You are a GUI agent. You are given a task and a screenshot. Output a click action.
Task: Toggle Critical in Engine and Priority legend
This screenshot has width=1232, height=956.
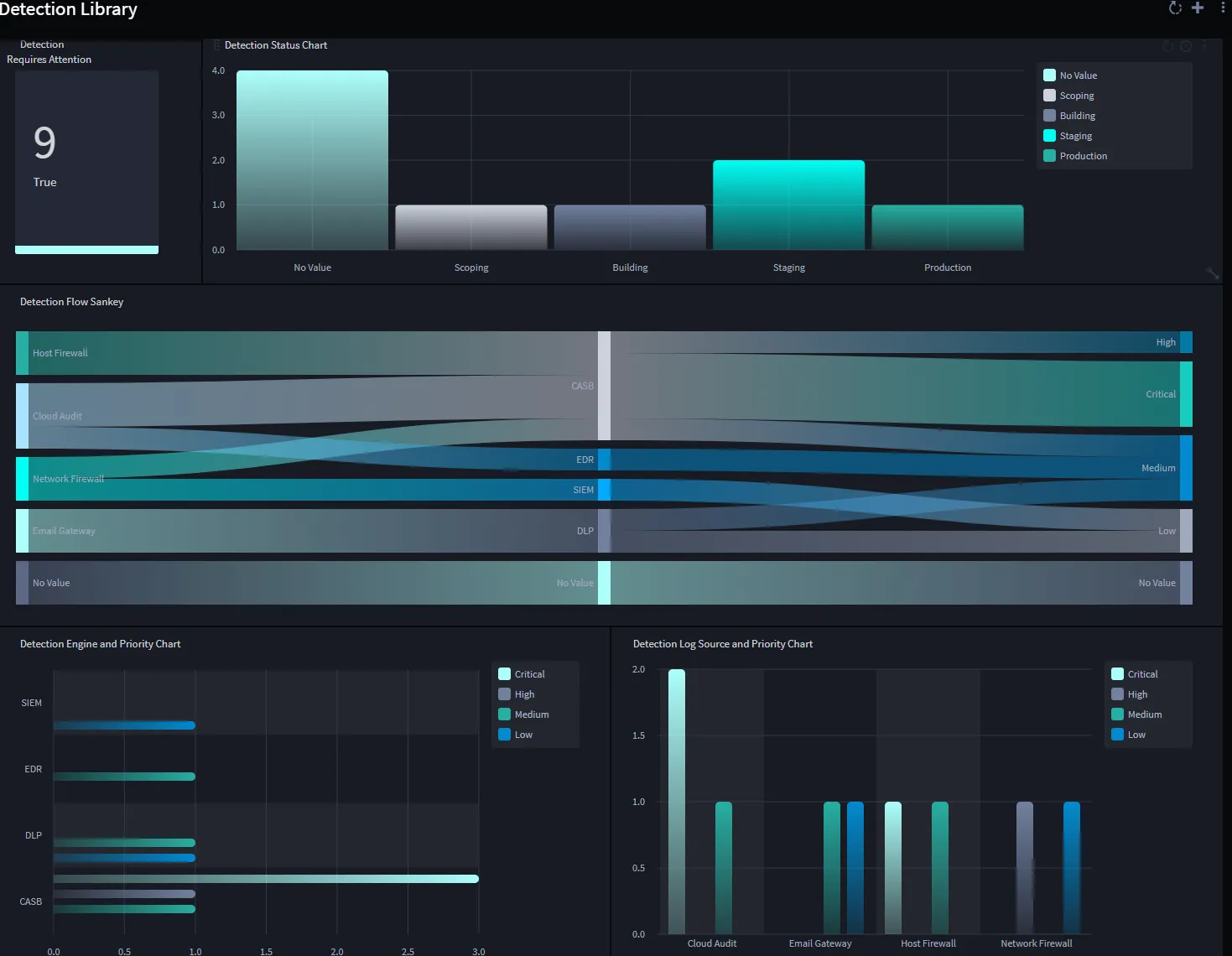(522, 674)
